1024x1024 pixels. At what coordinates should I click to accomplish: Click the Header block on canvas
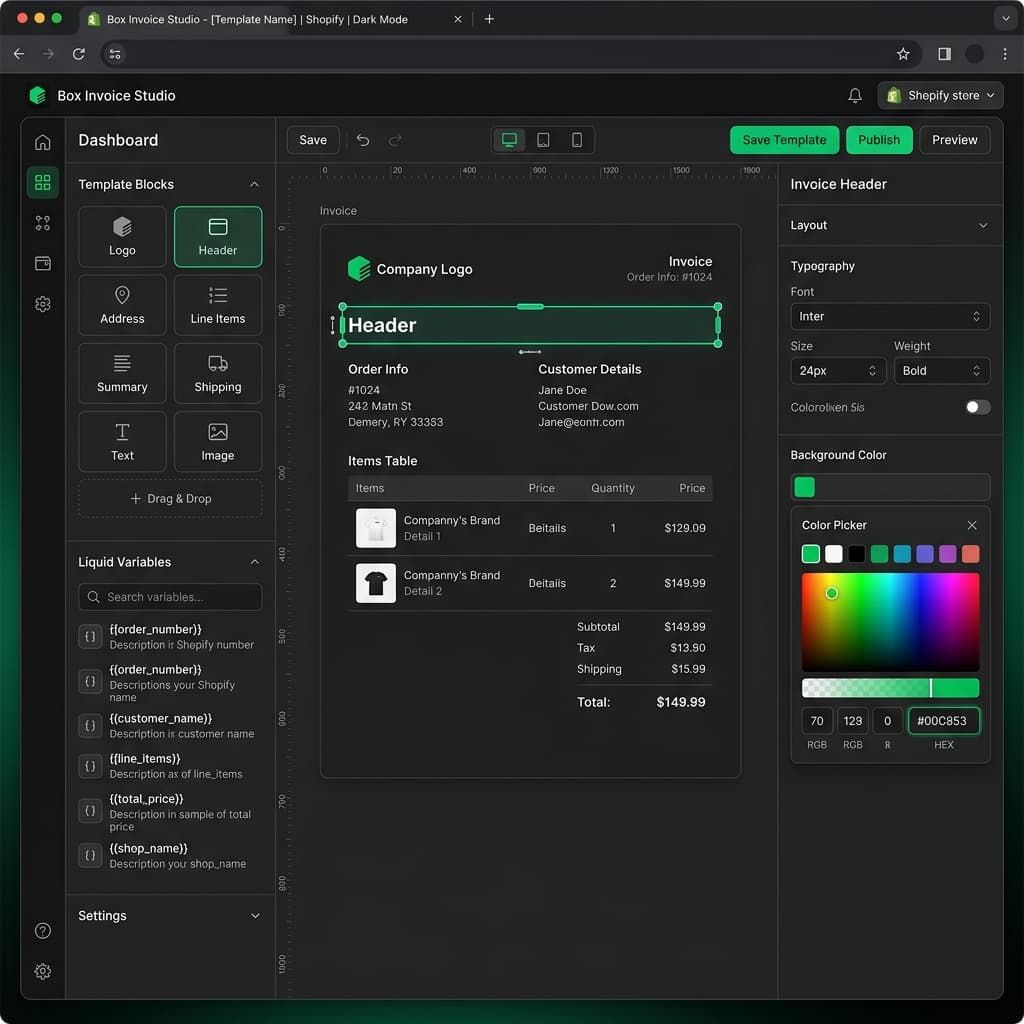530,325
